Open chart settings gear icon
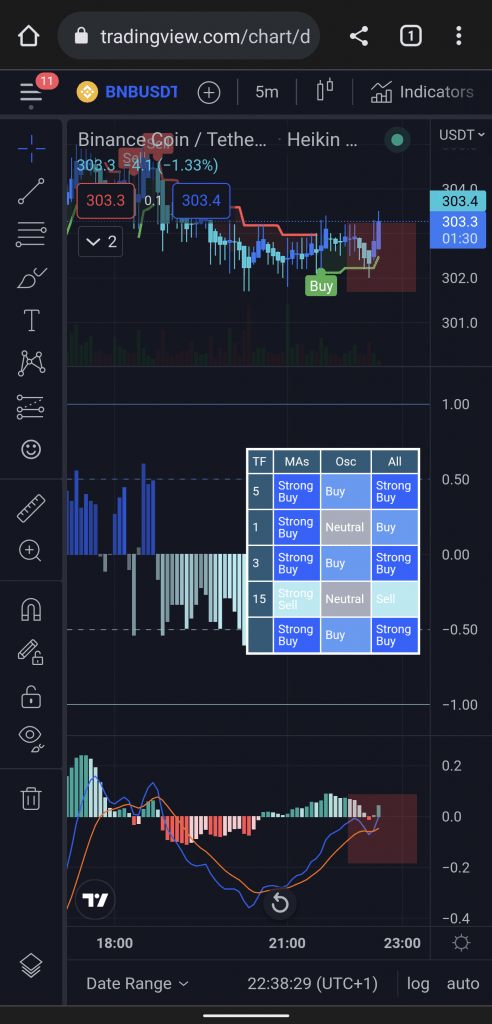Image resolution: width=492 pixels, height=1024 pixels. coord(461,943)
